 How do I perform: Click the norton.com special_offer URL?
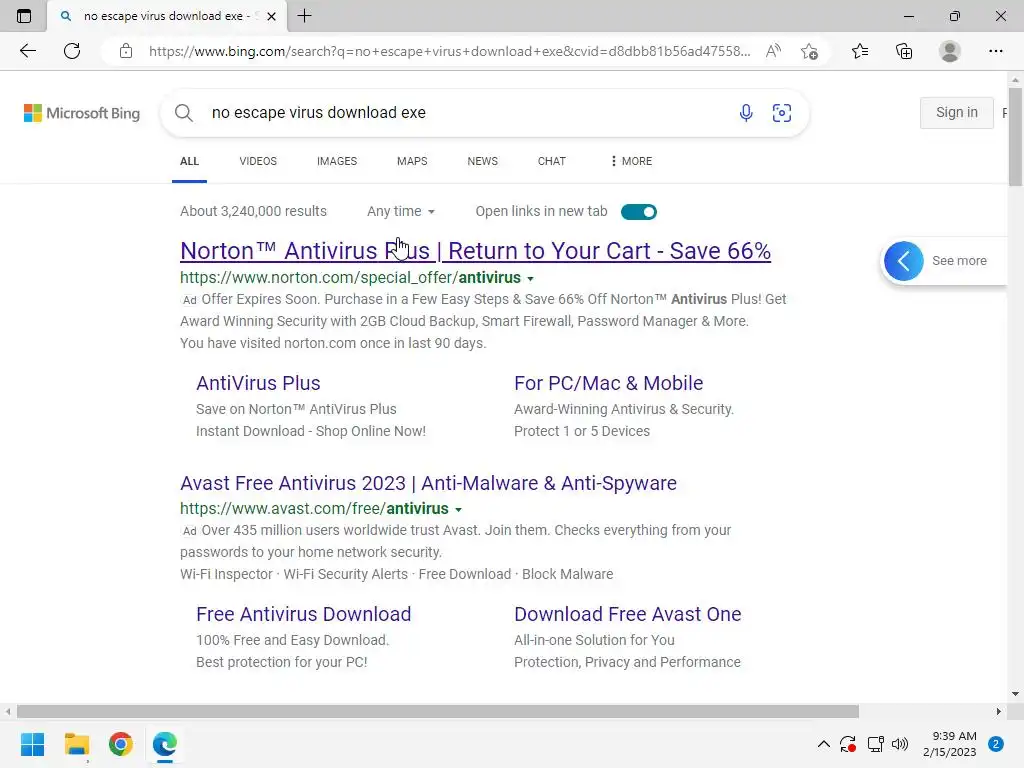click(x=351, y=278)
